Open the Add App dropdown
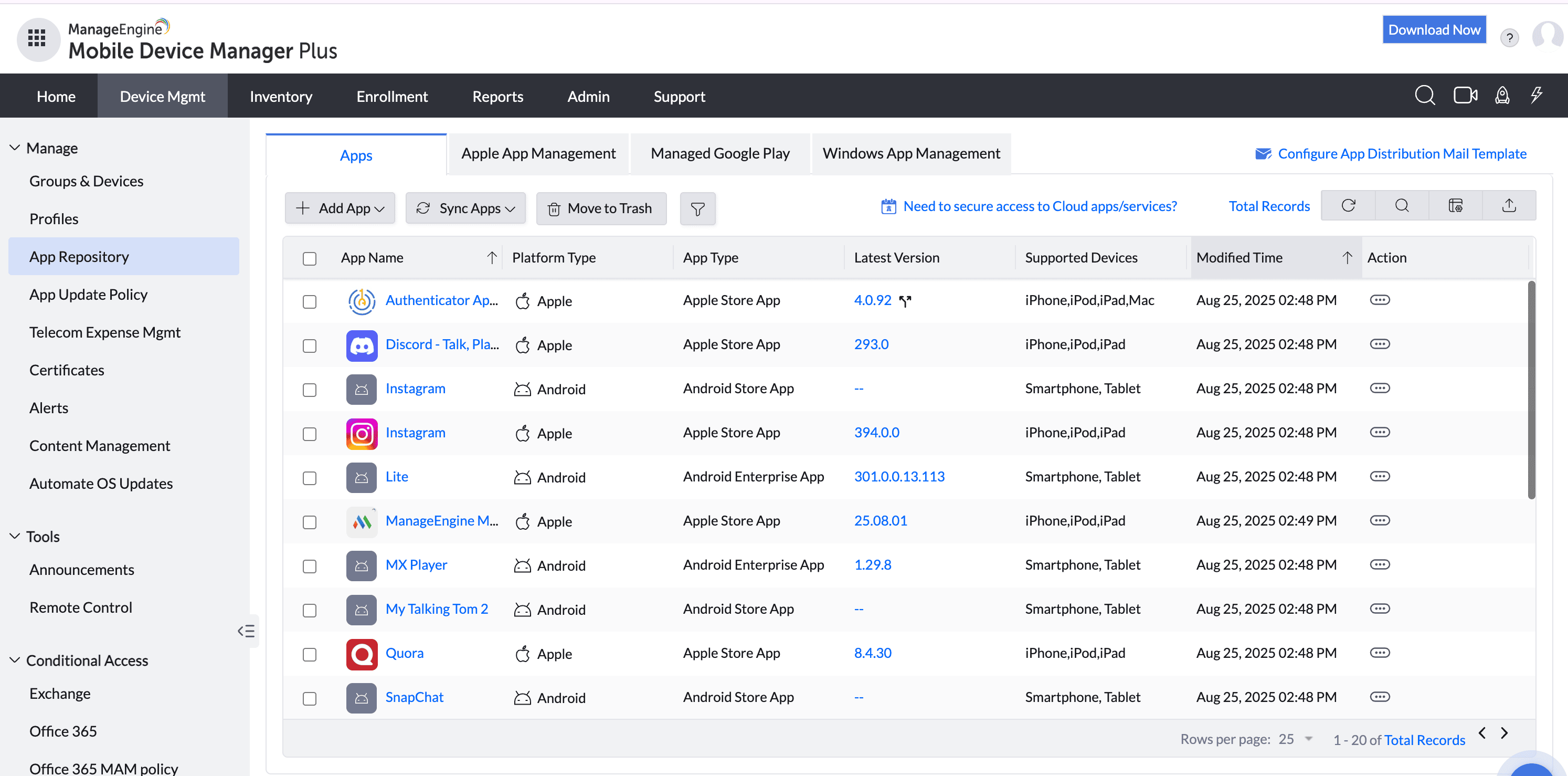Viewport: 1568px width, 776px height. 340,209
